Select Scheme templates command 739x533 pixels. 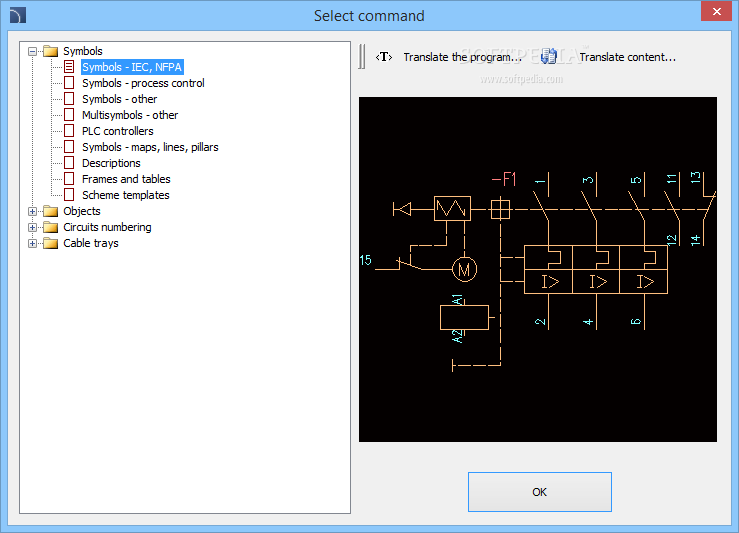pyautogui.click(x=126, y=195)
